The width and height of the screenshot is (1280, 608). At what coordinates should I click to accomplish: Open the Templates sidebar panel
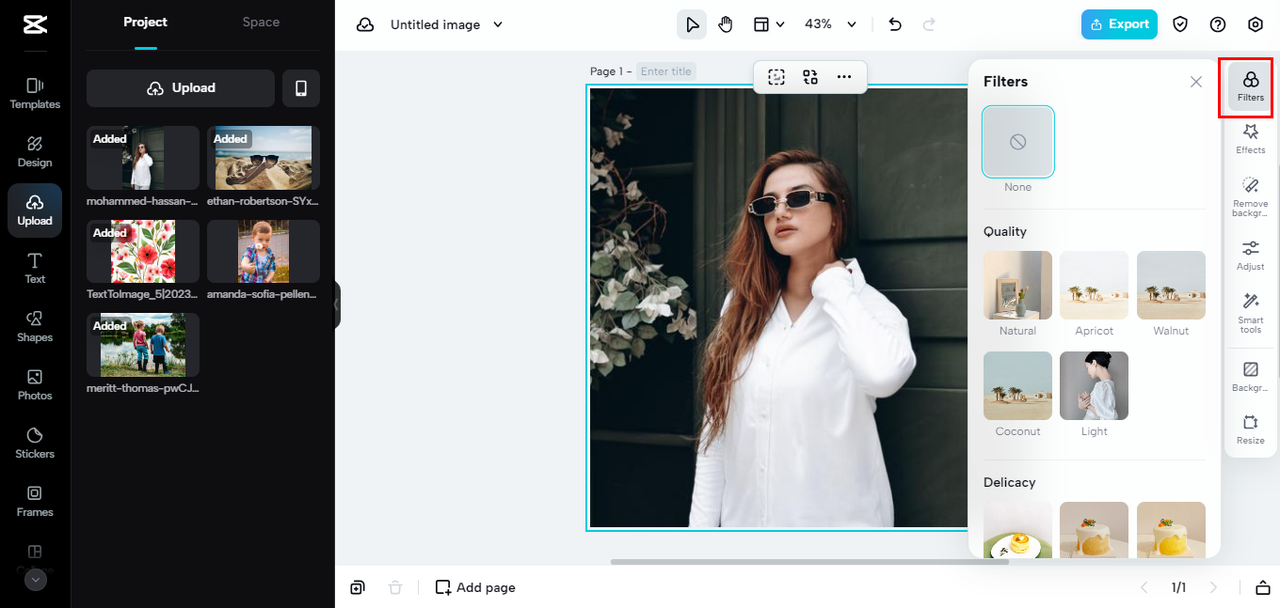[35, 93]
